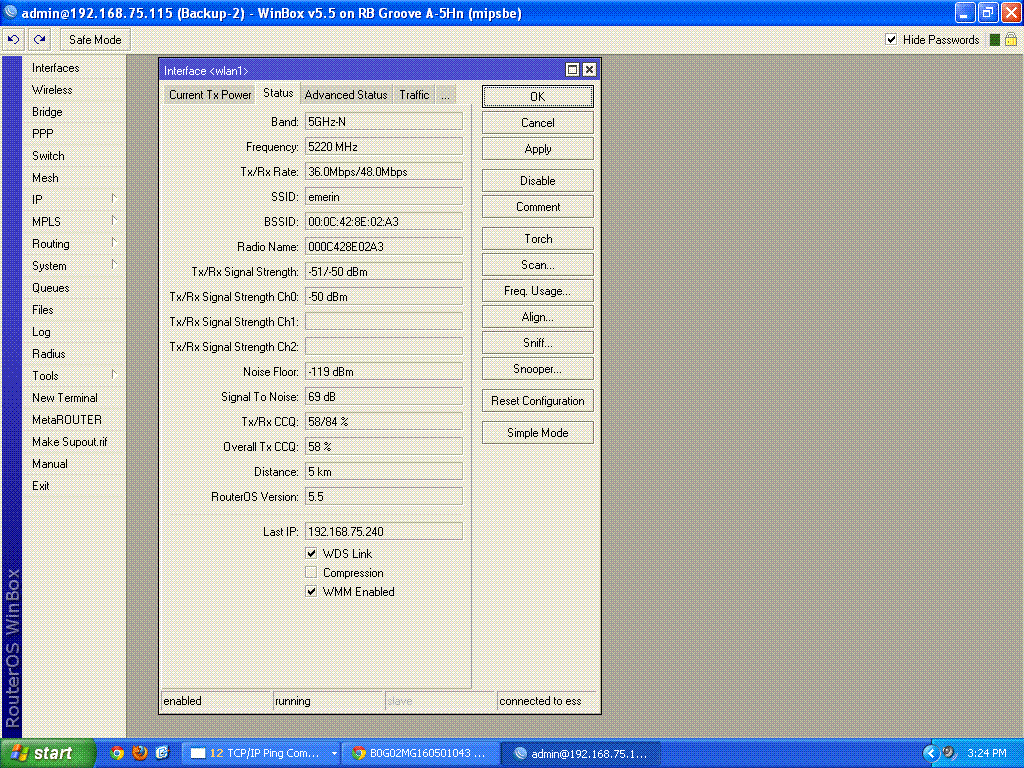Click the Disable interface button
Screen dimensions: 1024x768
click(537, 181)
